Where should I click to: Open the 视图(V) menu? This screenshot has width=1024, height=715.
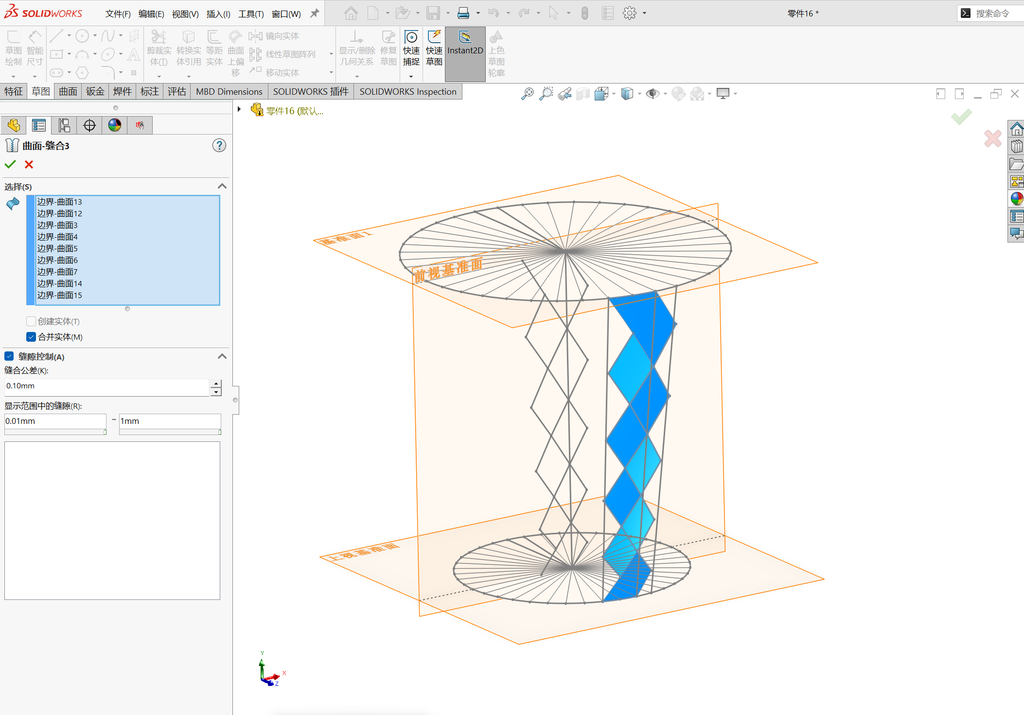185,14
